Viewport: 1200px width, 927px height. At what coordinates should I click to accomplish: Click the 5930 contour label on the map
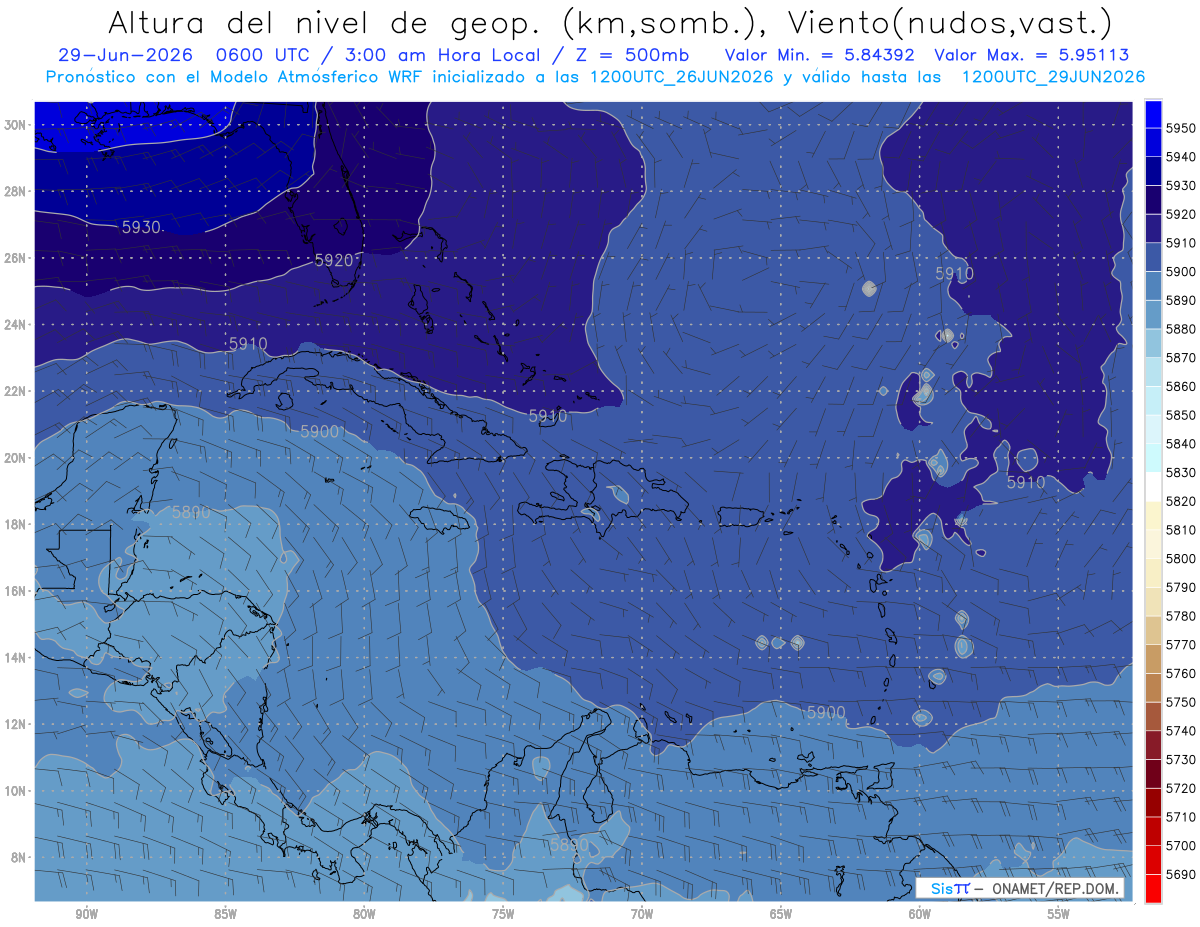tap(141, 227)
